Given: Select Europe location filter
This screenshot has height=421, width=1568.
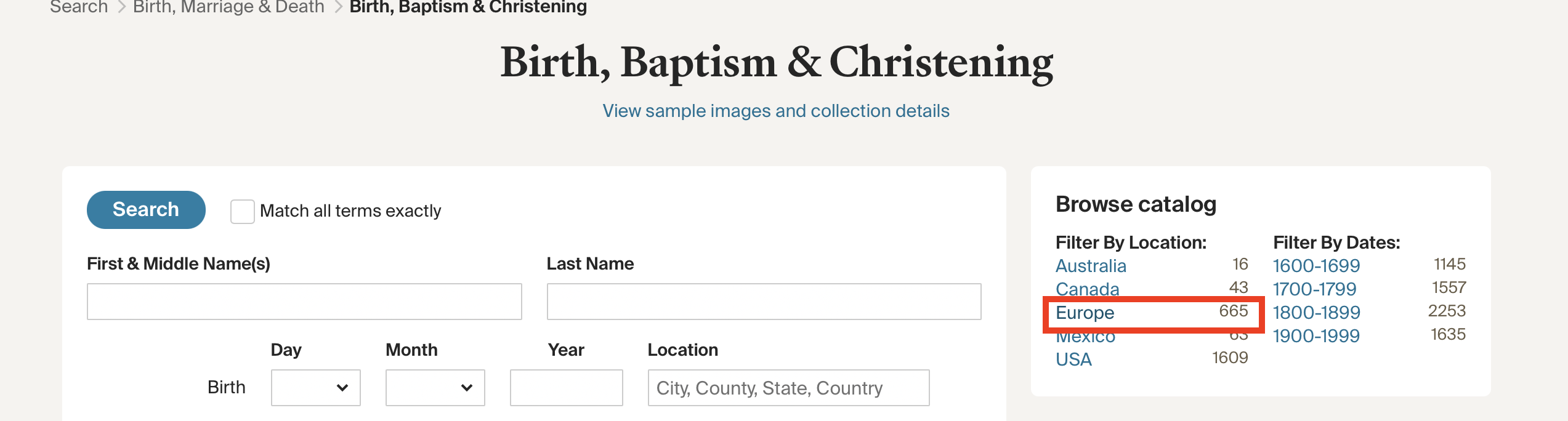Looking at the screenshot, I should click(x=1085, y=313).
